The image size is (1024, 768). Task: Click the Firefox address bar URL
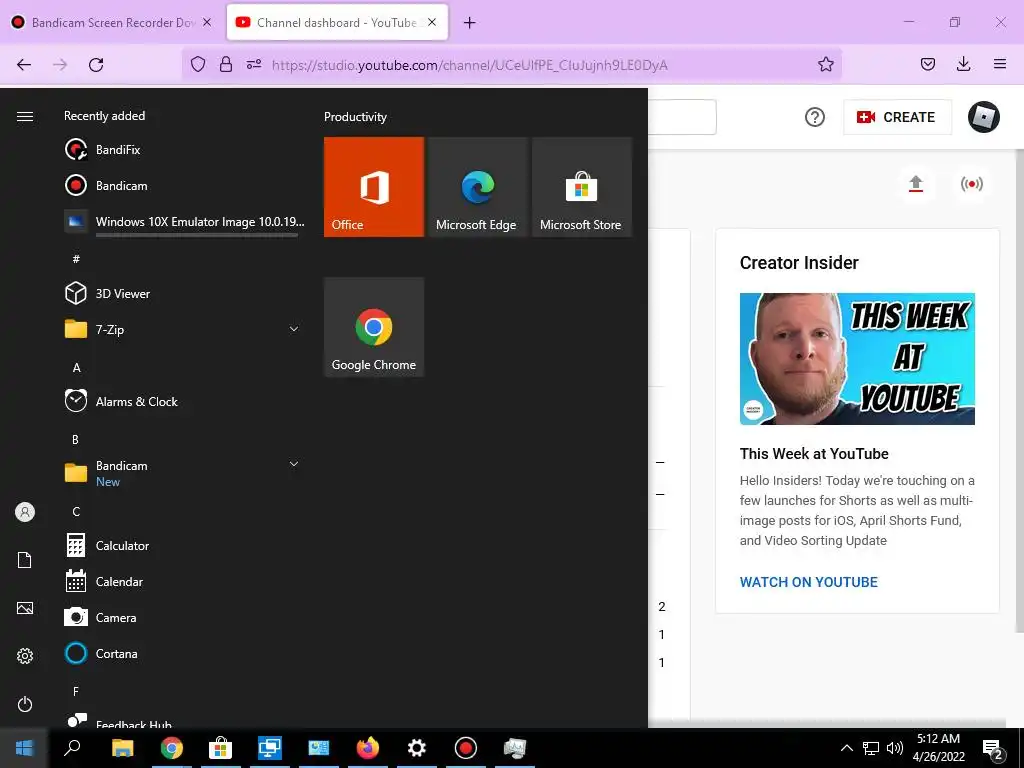[x=470, y=65]
